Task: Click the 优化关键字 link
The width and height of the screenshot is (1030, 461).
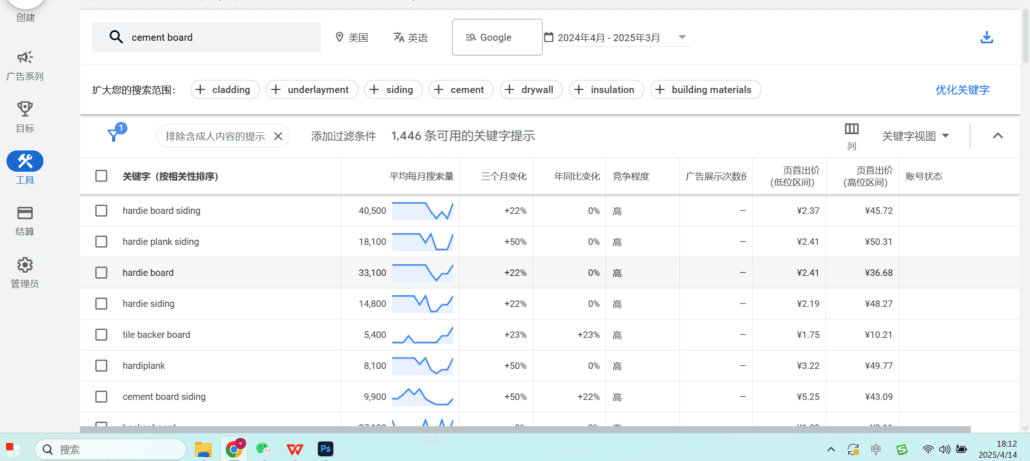Action: (962, 90)
